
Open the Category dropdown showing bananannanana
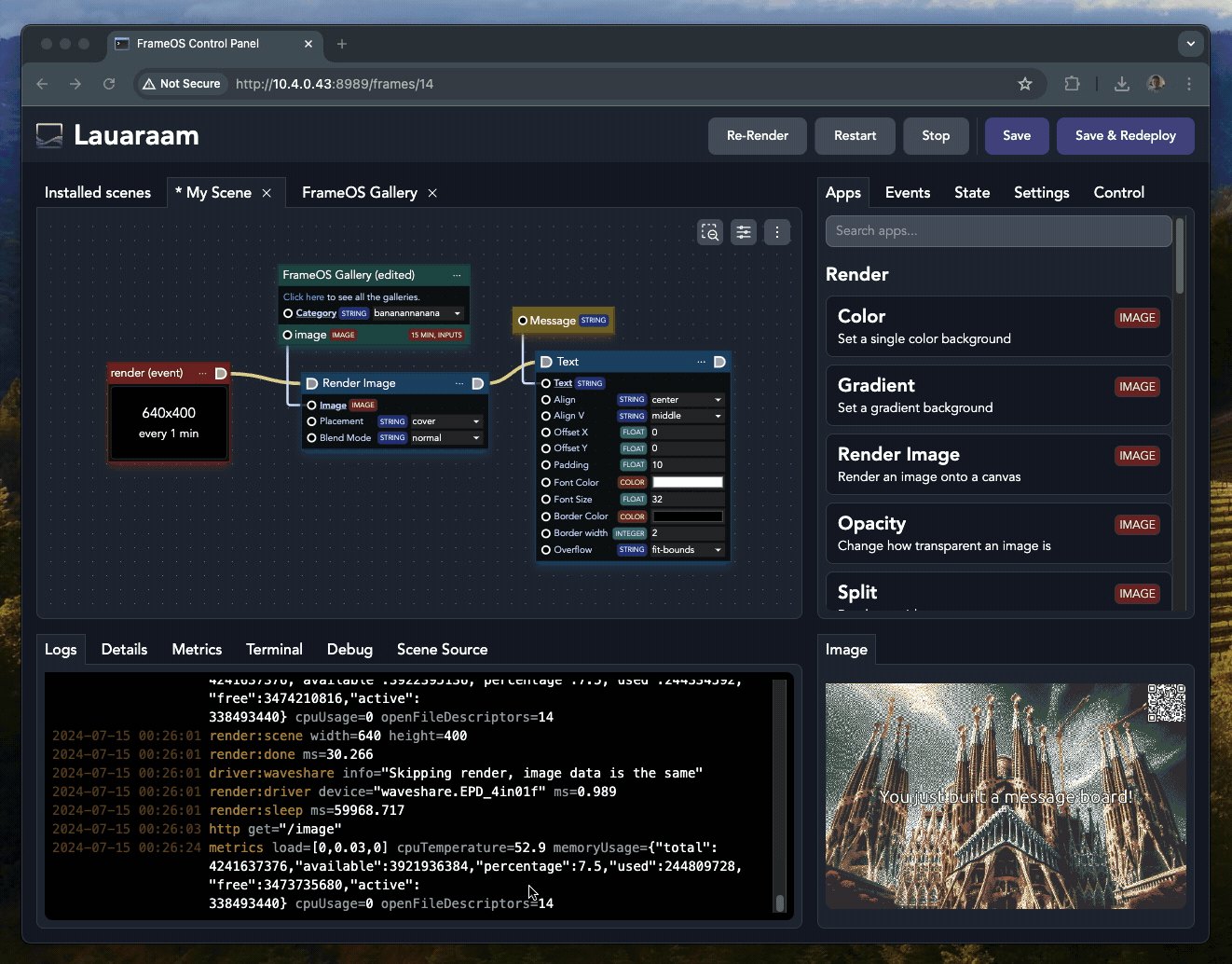(x=418, y=313)
